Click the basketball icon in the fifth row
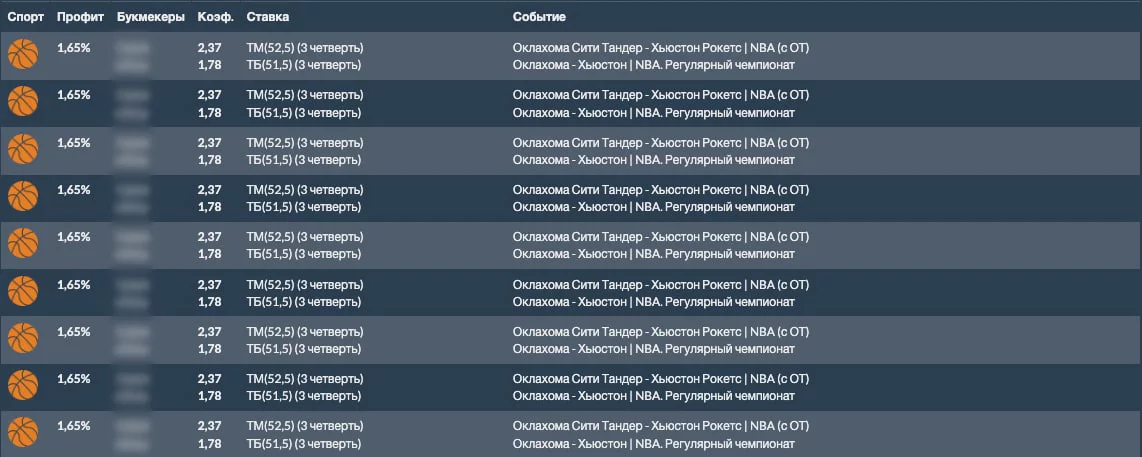Screen dimensions: 1142x457 [22, 244]
